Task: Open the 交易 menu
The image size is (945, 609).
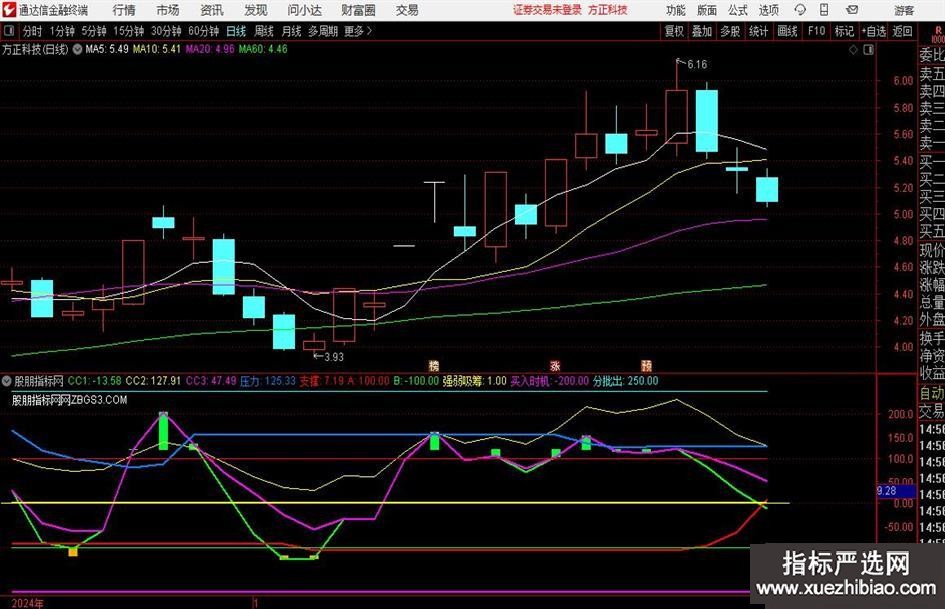Action: (407, 10)
